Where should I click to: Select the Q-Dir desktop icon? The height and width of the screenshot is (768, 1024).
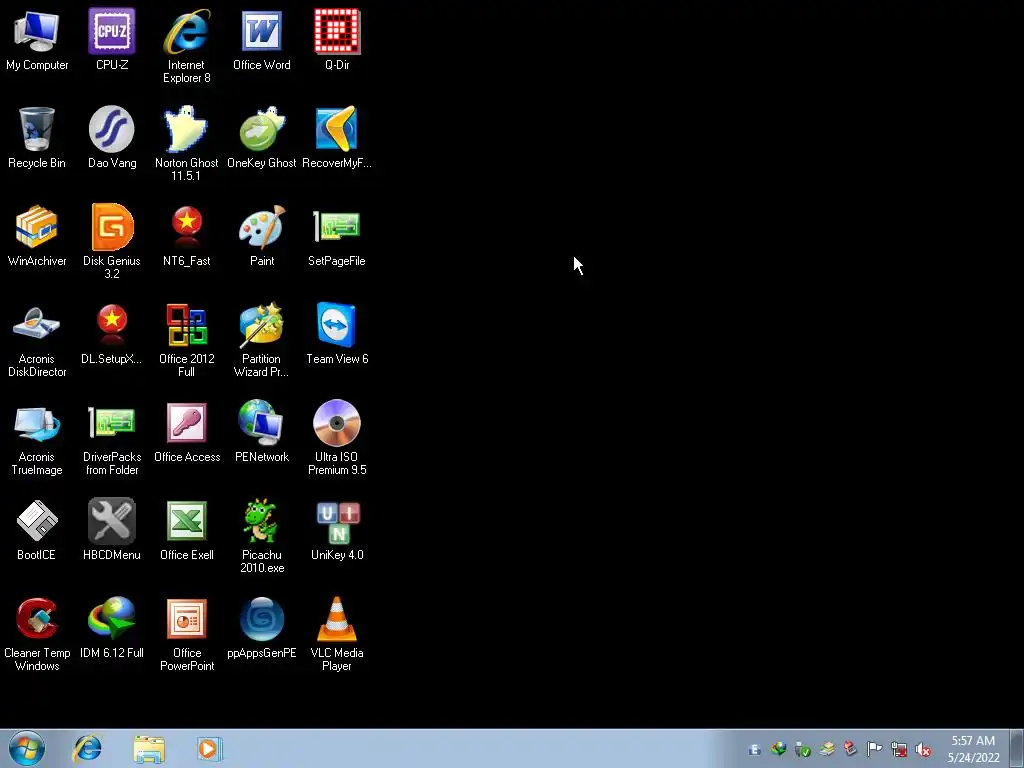click(337, 39)
